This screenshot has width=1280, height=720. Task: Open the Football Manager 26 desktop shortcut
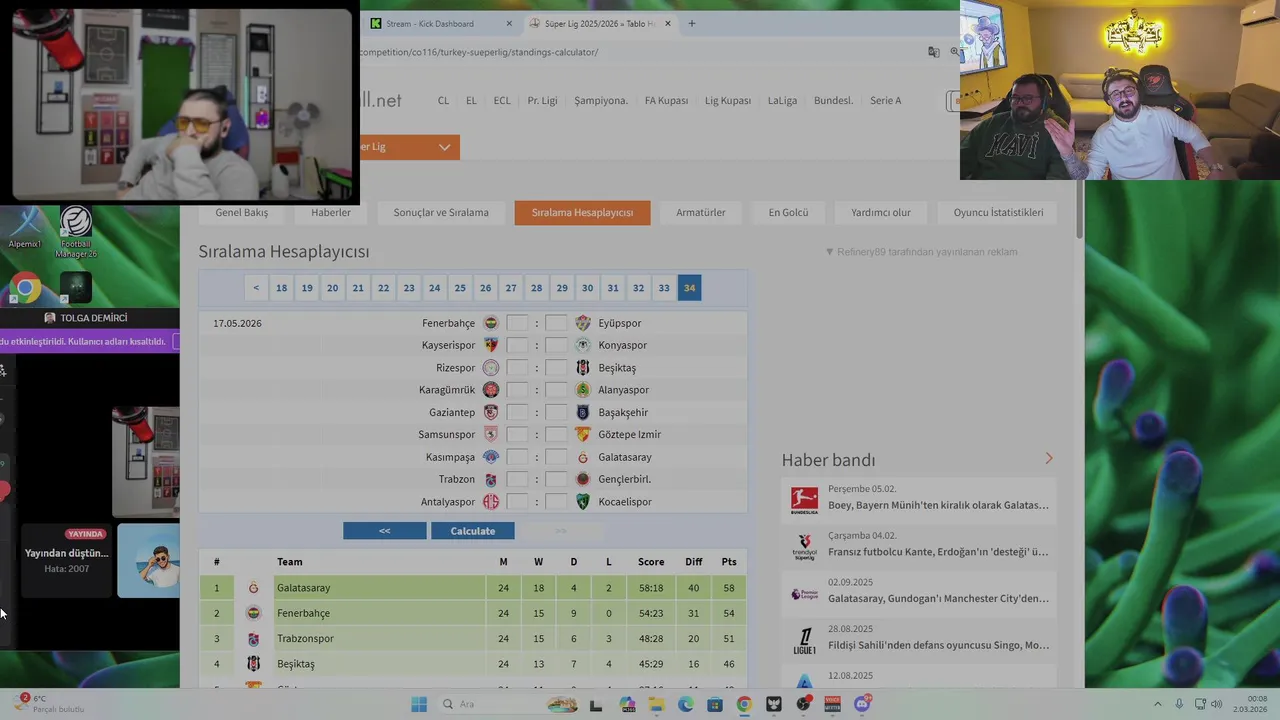[x=76, y=233]
